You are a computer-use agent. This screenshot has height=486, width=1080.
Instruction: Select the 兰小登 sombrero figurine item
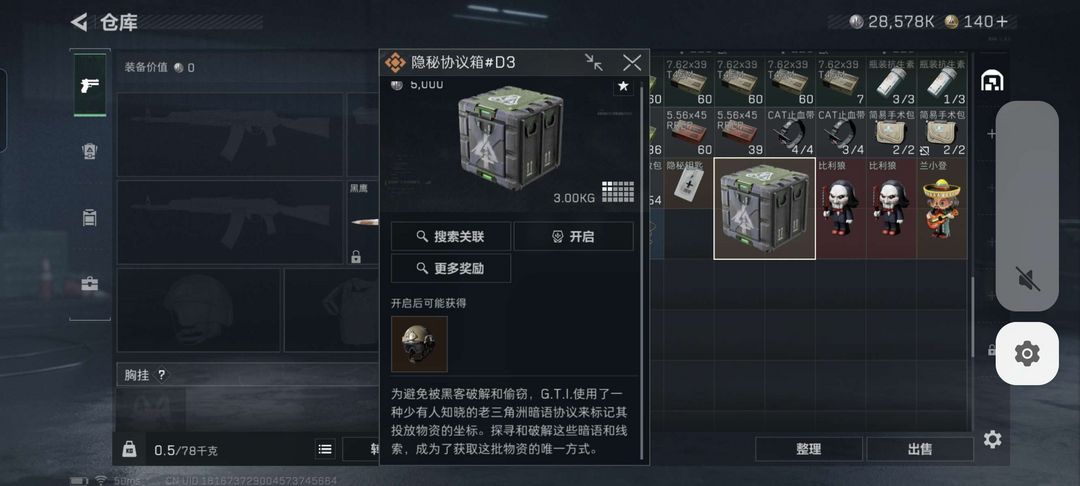click(942, 209)
